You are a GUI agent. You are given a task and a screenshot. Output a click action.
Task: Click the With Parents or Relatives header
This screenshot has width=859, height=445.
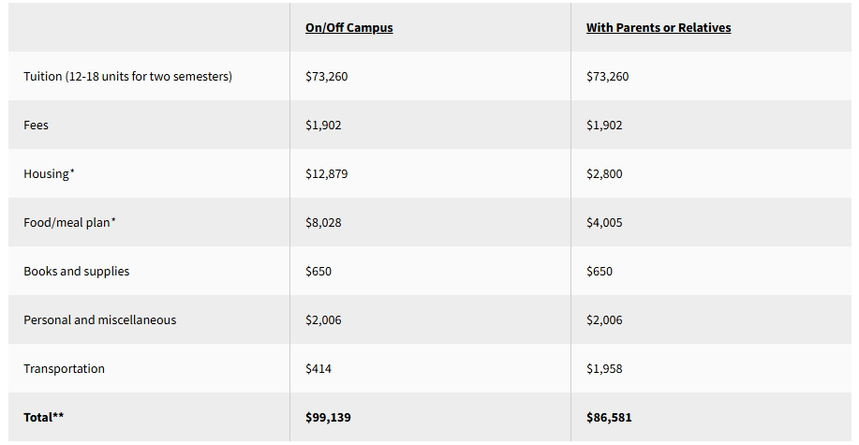pyautogui.click(x=658, y=28)
